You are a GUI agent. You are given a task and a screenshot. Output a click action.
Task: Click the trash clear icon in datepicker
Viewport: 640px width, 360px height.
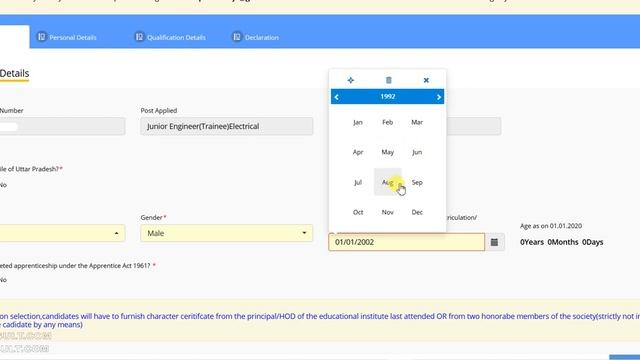coord(389,80)
